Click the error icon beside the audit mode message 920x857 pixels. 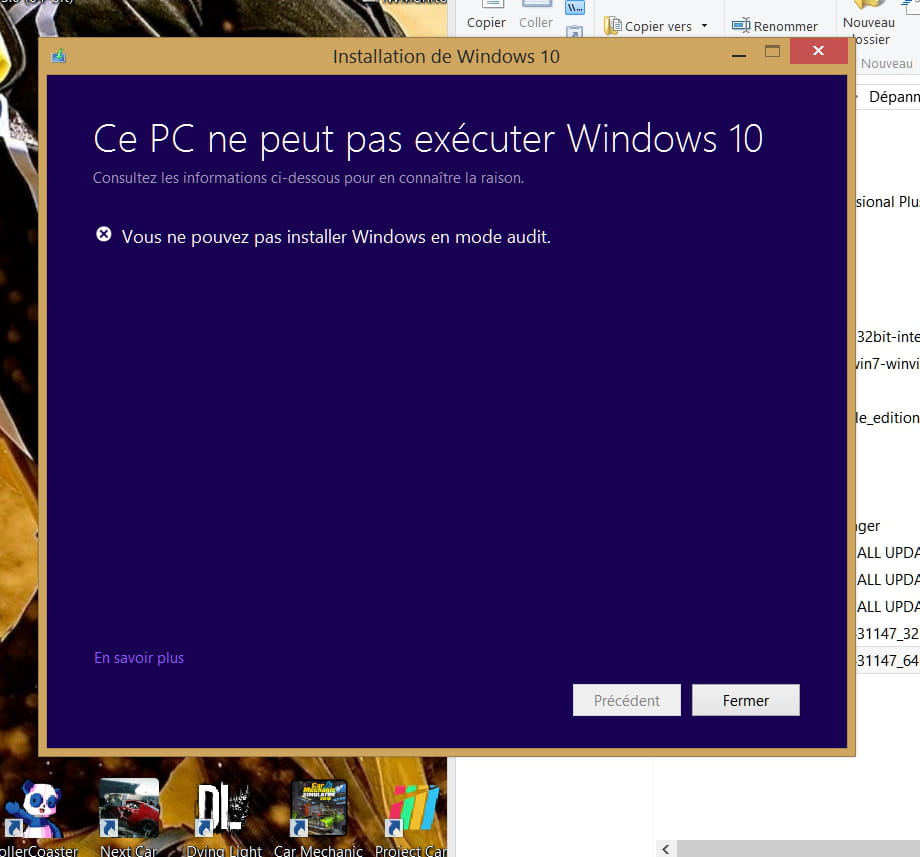(x=104, y=235)
